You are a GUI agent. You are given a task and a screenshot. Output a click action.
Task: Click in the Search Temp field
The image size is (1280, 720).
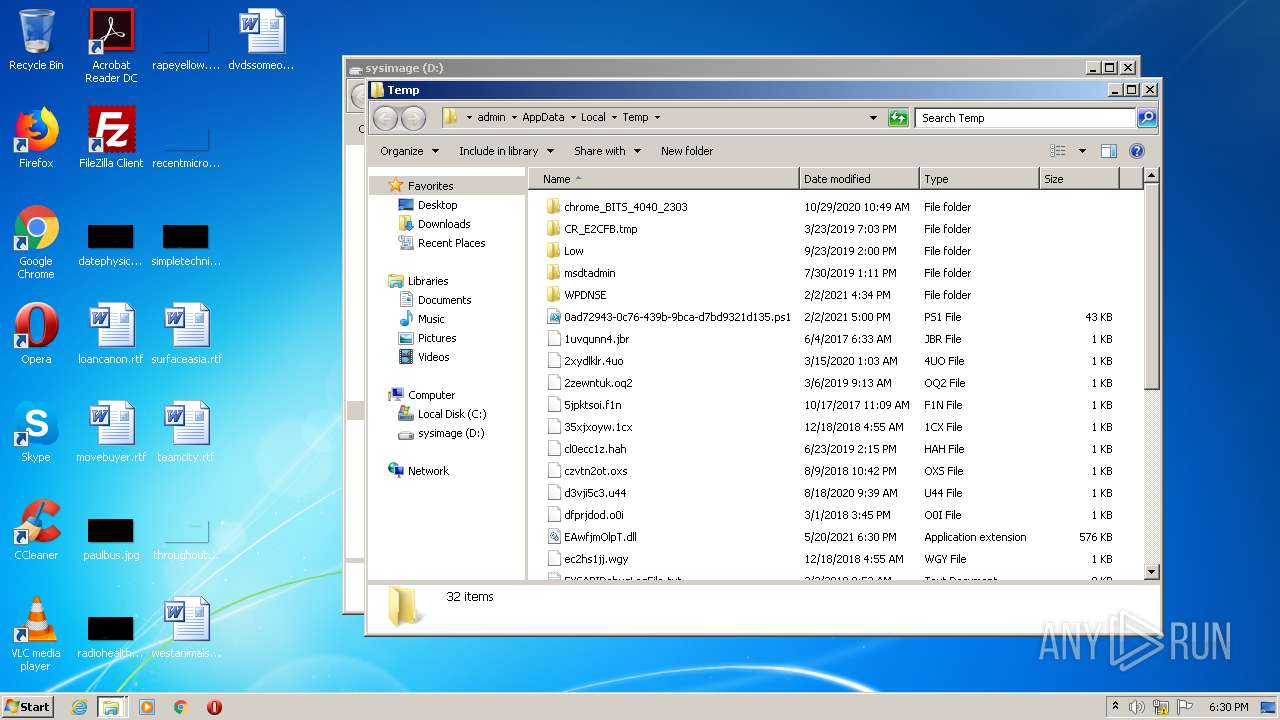pyautogui.click(x=1026, y=118)
